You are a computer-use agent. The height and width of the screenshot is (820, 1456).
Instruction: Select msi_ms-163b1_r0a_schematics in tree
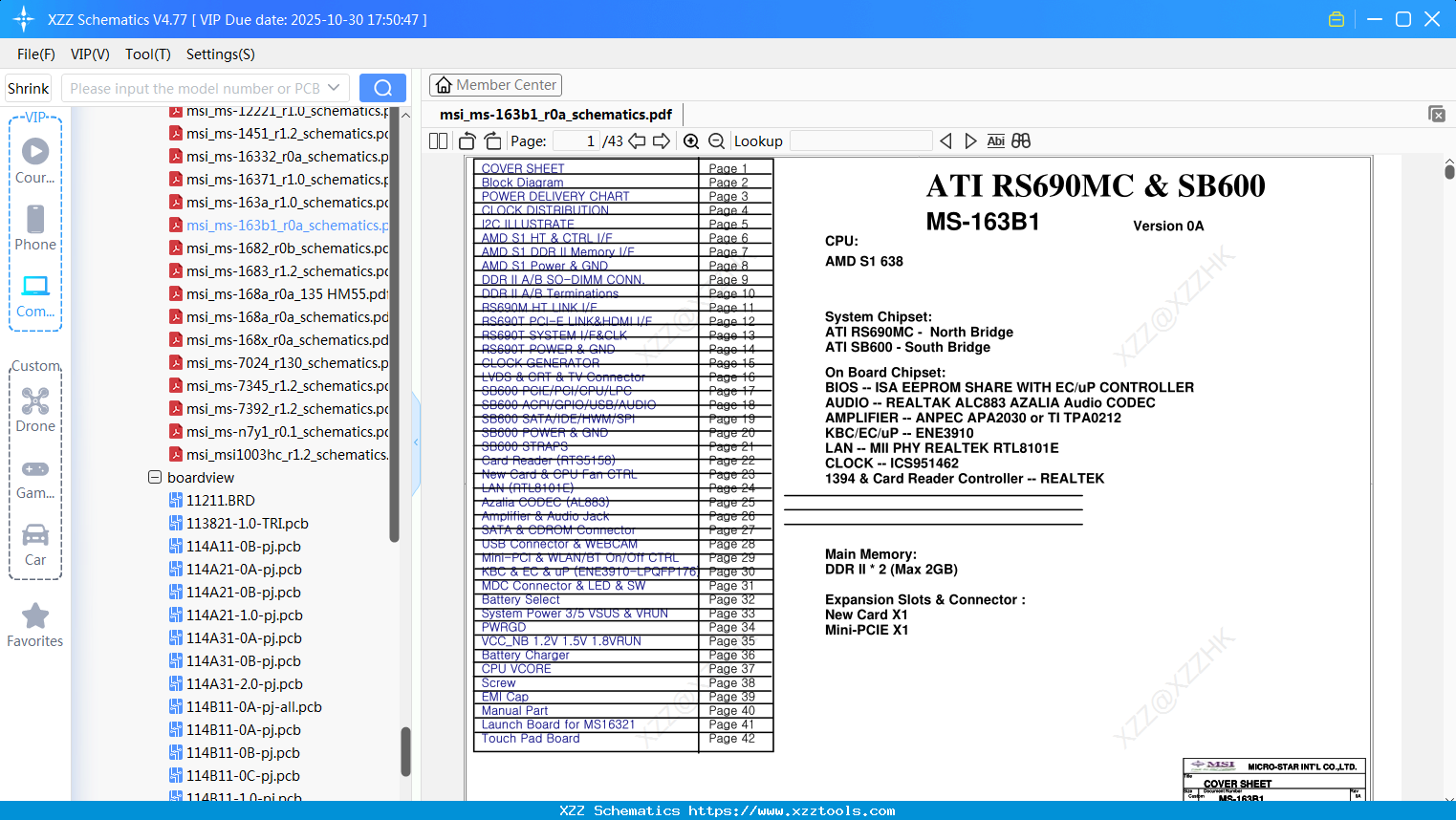287,226
